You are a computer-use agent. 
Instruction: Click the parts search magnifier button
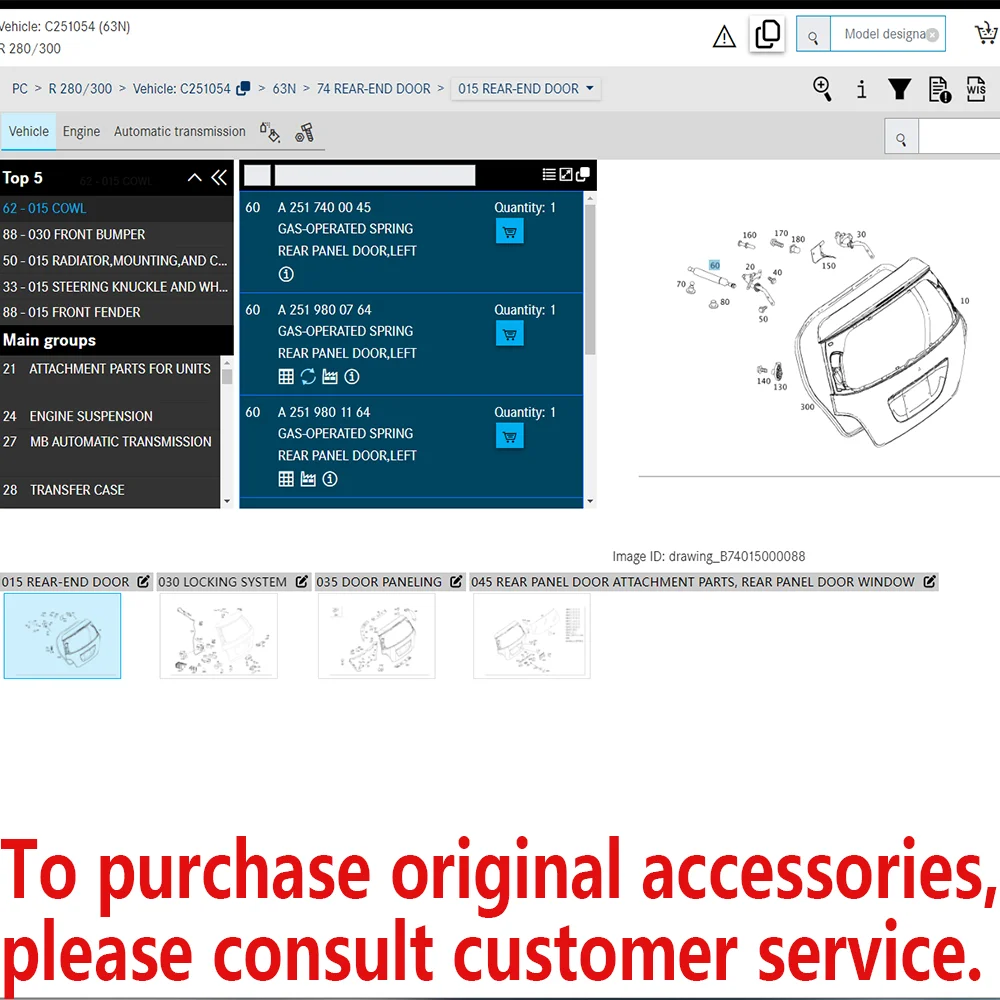(x=901, y=138)
